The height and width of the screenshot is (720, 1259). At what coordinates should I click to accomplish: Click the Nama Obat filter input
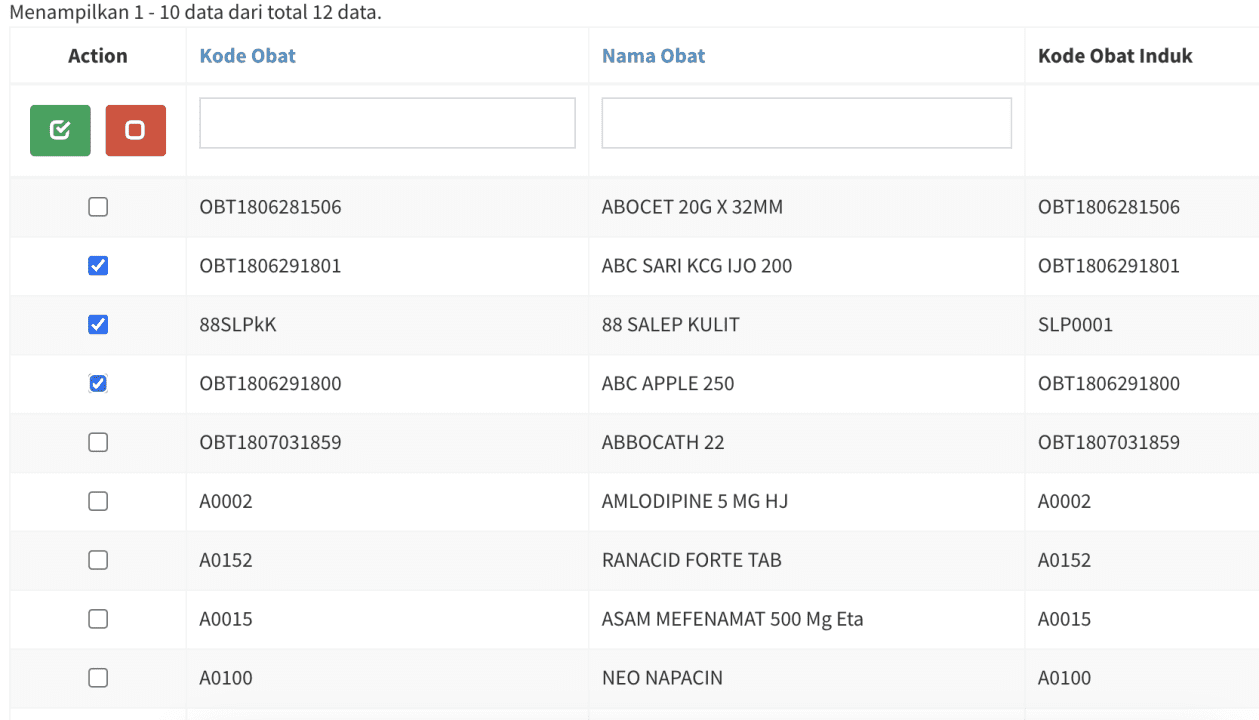[806, 123]
